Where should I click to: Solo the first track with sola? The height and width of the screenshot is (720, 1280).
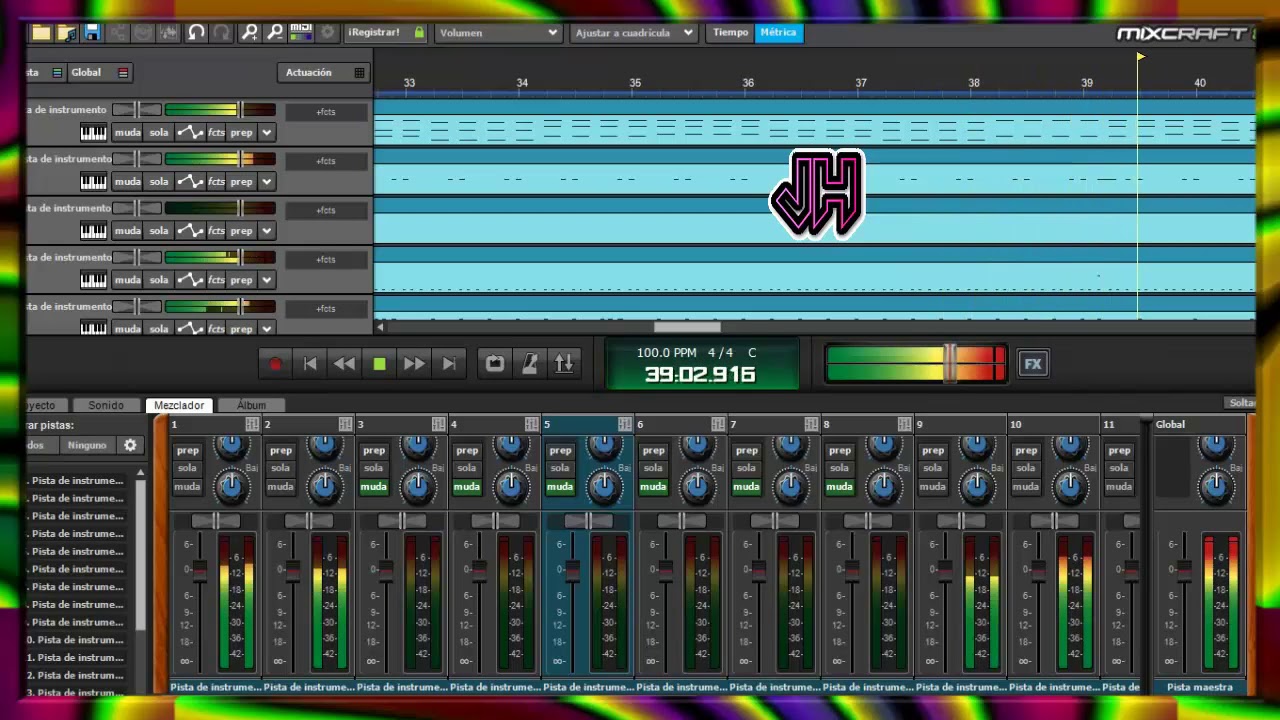coord(159,132)
